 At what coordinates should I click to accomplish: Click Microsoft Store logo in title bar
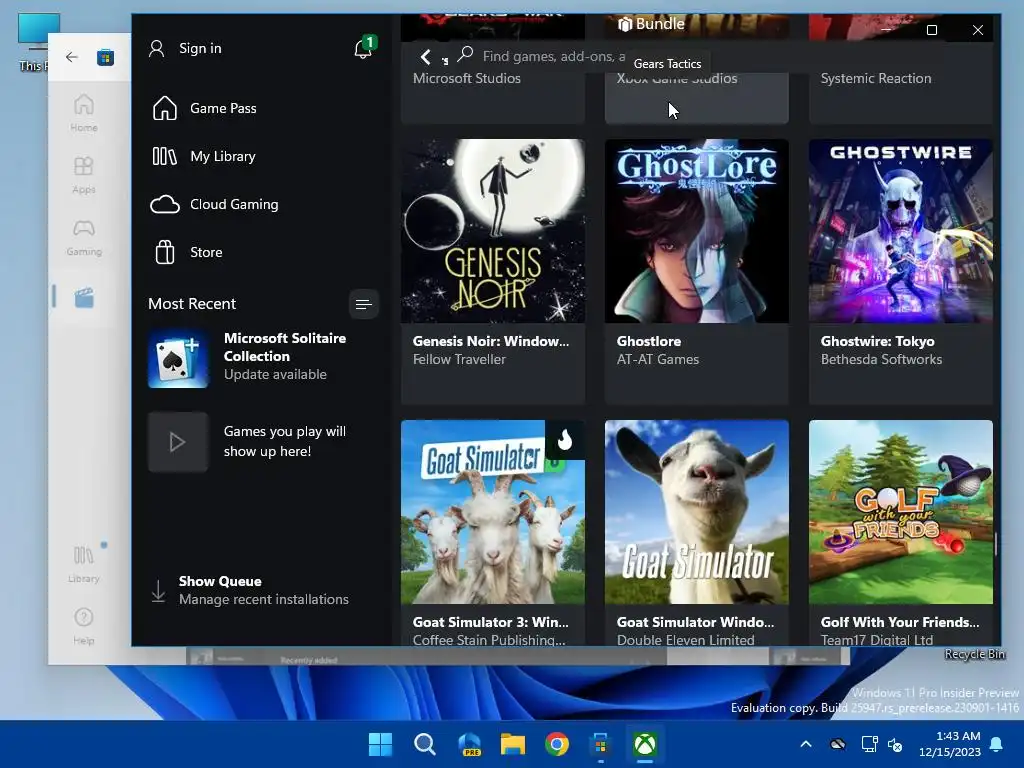(x=105, y=57)
